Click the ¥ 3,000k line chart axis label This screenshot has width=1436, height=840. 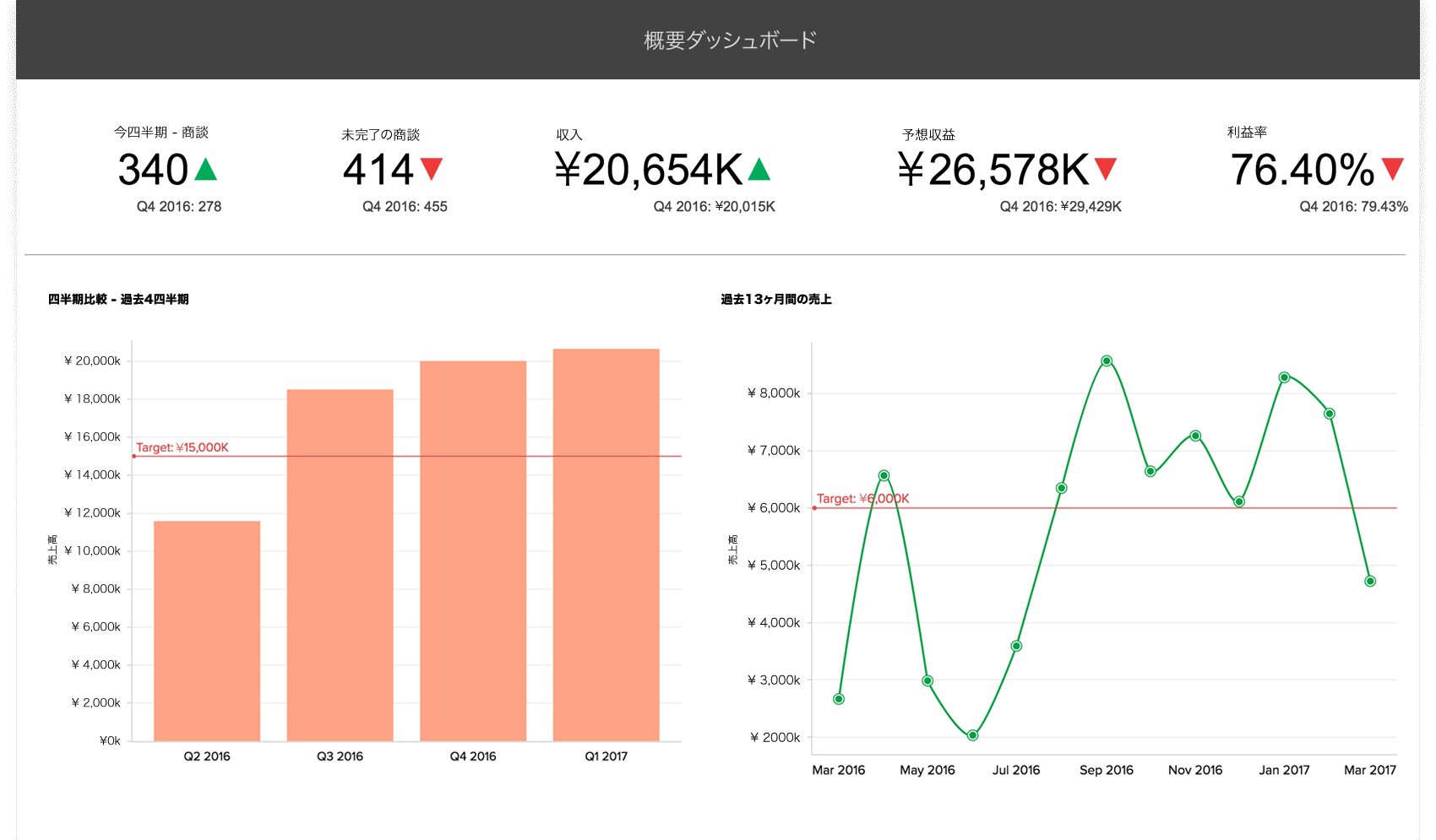click(774, 680)
